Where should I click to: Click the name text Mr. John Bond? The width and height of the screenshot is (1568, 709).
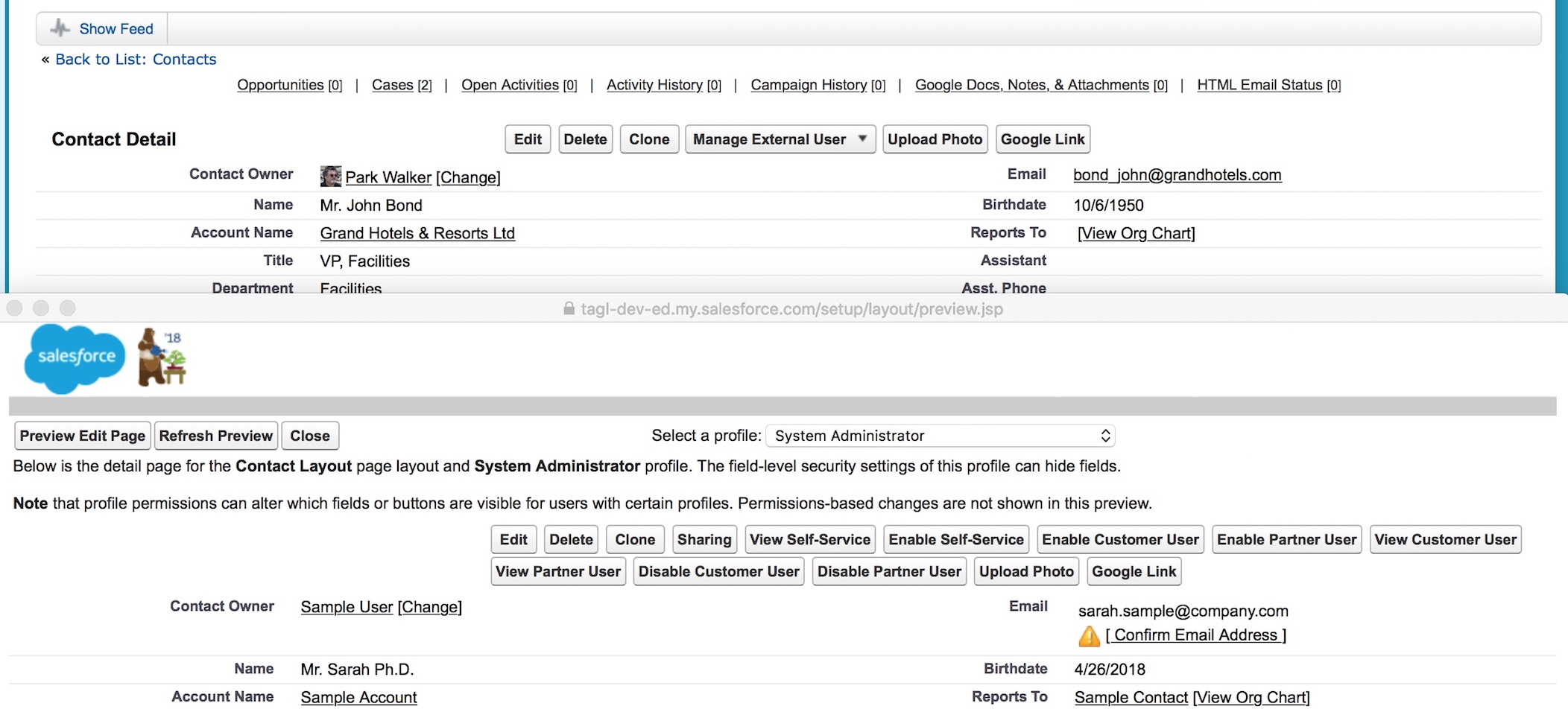pyautogui.click(x=371, y=206)
